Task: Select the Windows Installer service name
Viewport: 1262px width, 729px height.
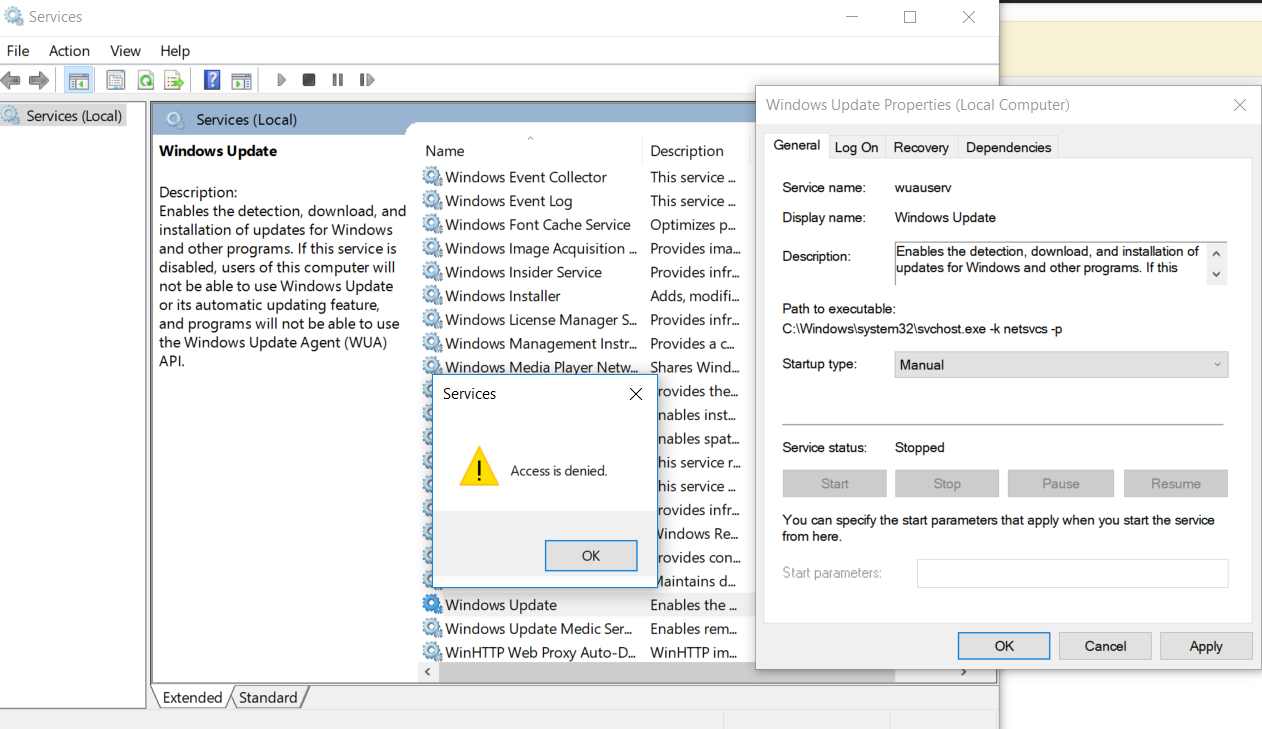Action: [503, 296]
